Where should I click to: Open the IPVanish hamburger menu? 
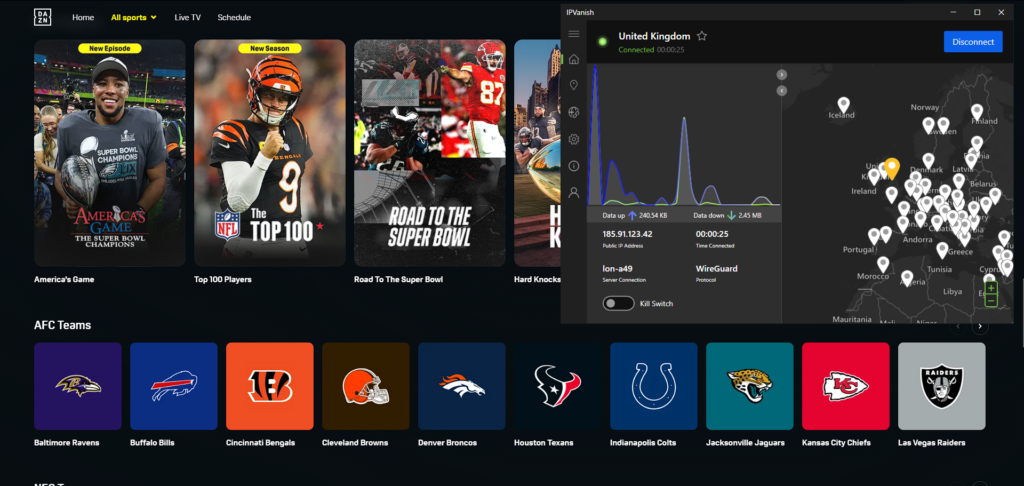pos(573,34)
